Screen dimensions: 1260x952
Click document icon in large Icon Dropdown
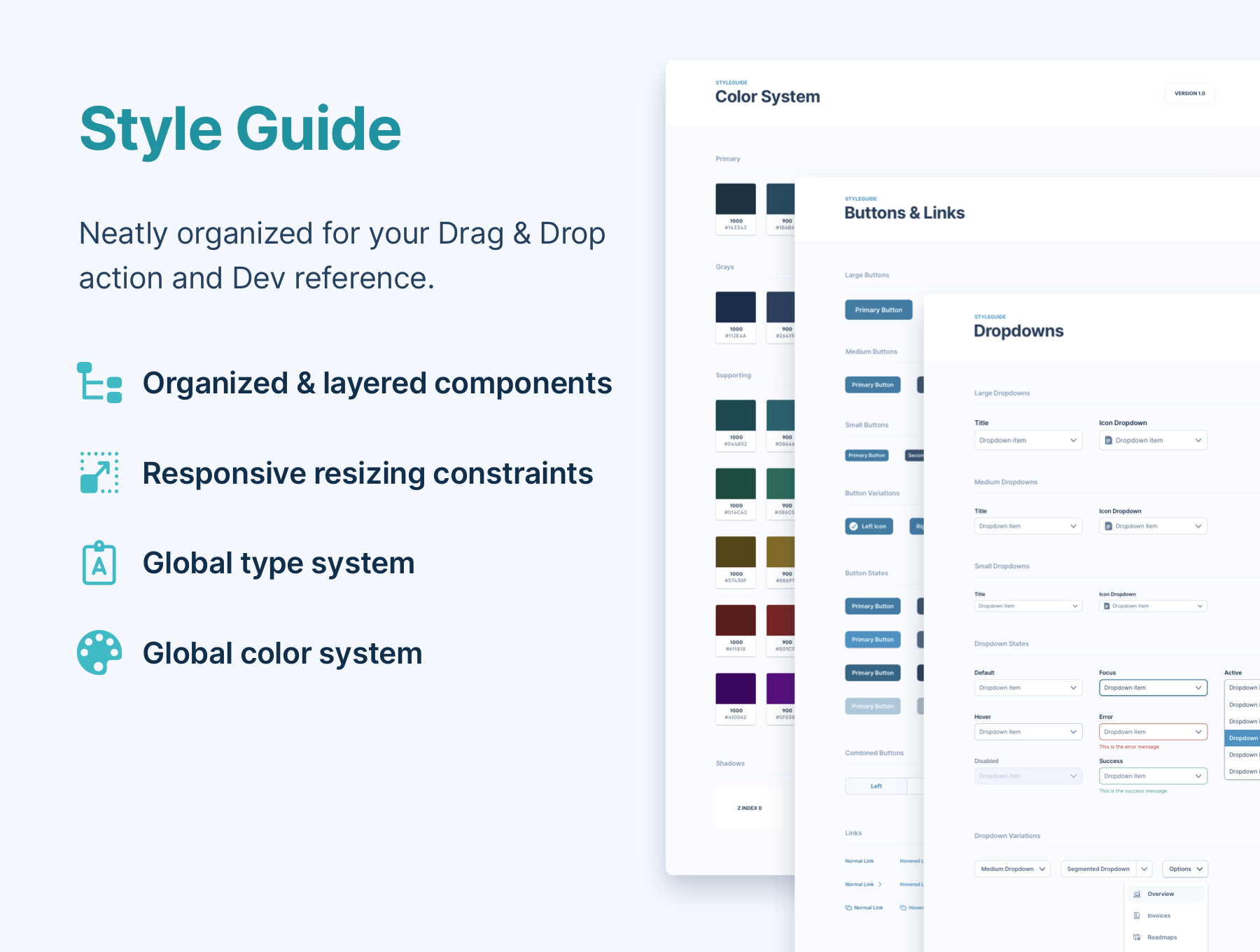[x=1108, y=440]
